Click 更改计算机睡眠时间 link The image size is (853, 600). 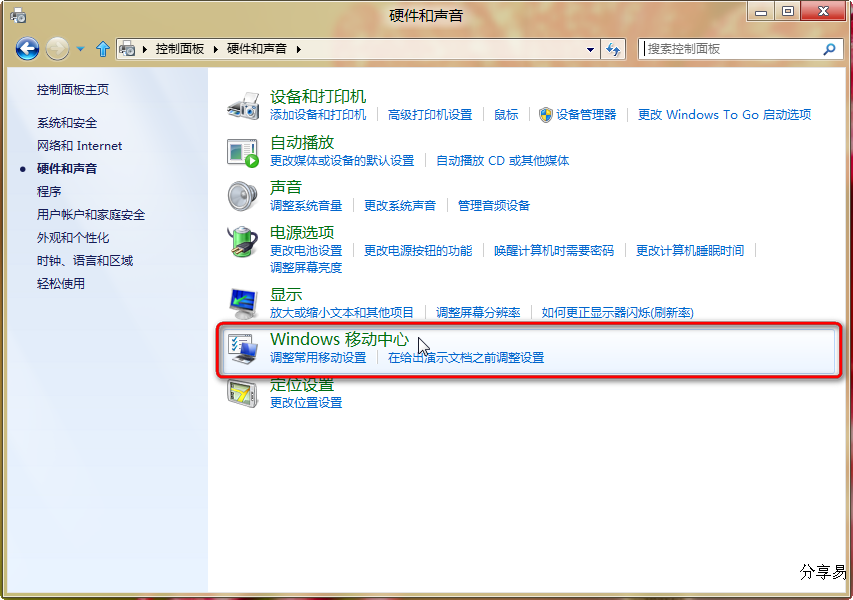tap(691, 250)
